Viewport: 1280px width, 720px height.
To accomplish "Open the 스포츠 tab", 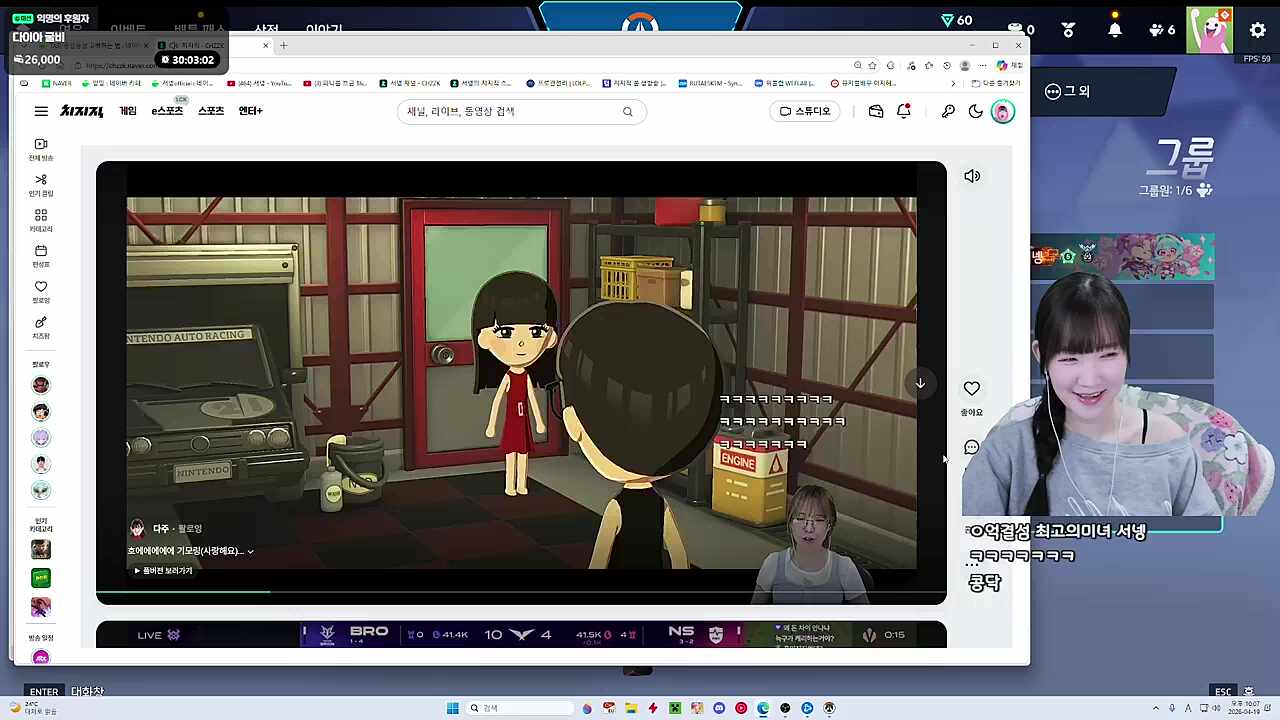I will click(211, 111).
